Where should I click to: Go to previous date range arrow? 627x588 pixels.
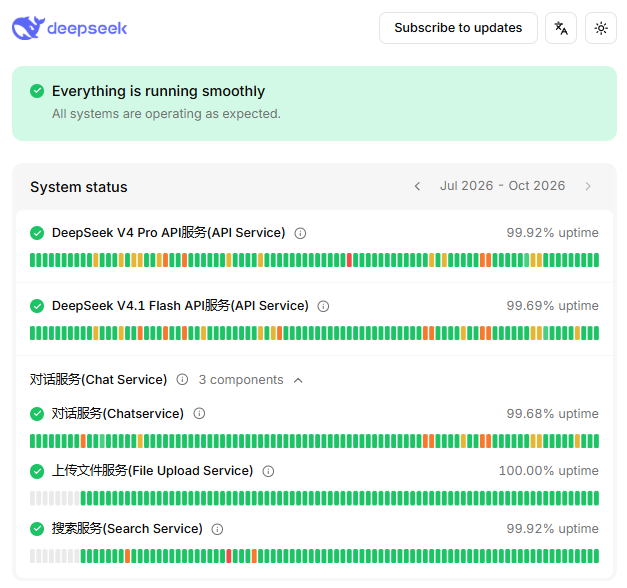point(417,186)
